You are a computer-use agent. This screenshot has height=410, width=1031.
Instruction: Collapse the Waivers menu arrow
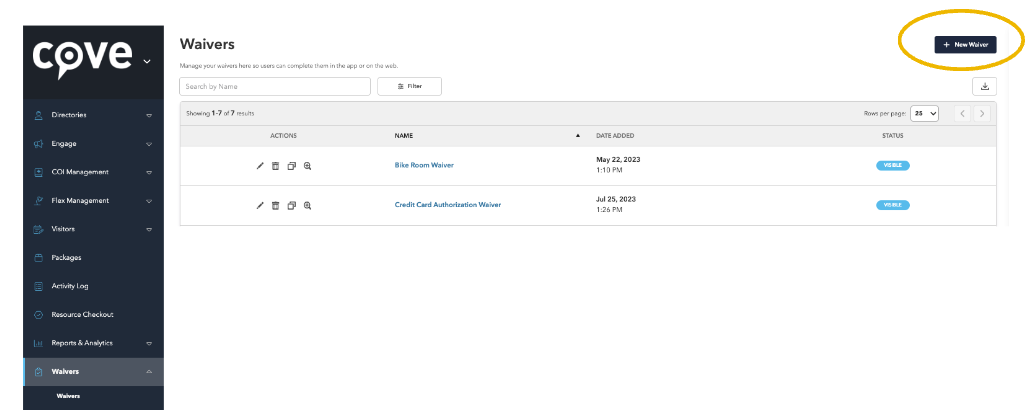click(149, 372)
